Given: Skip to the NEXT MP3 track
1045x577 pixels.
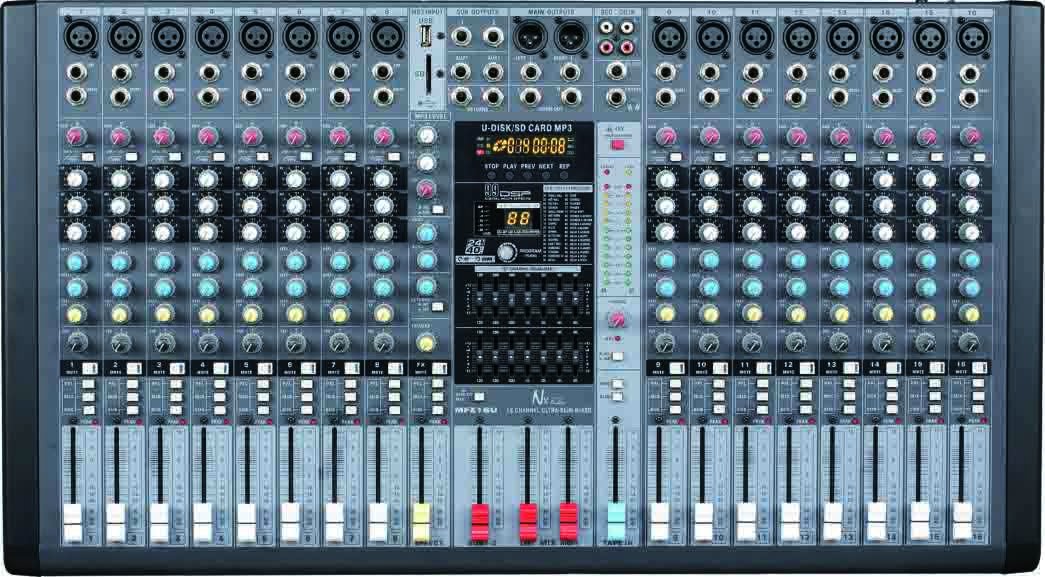Looking at the screenshot, I should tap(546, 175).
